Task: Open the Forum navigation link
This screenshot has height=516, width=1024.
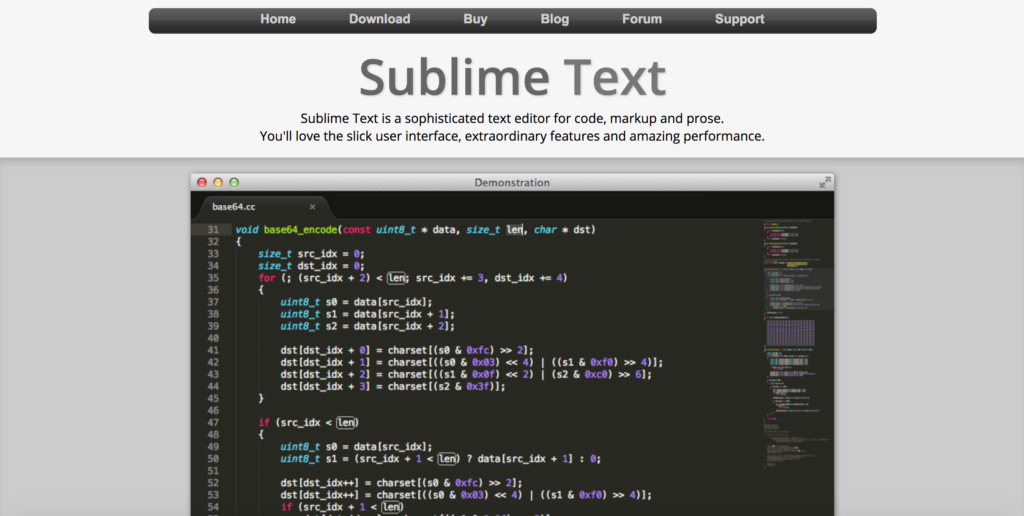Action: pos(642,19)
